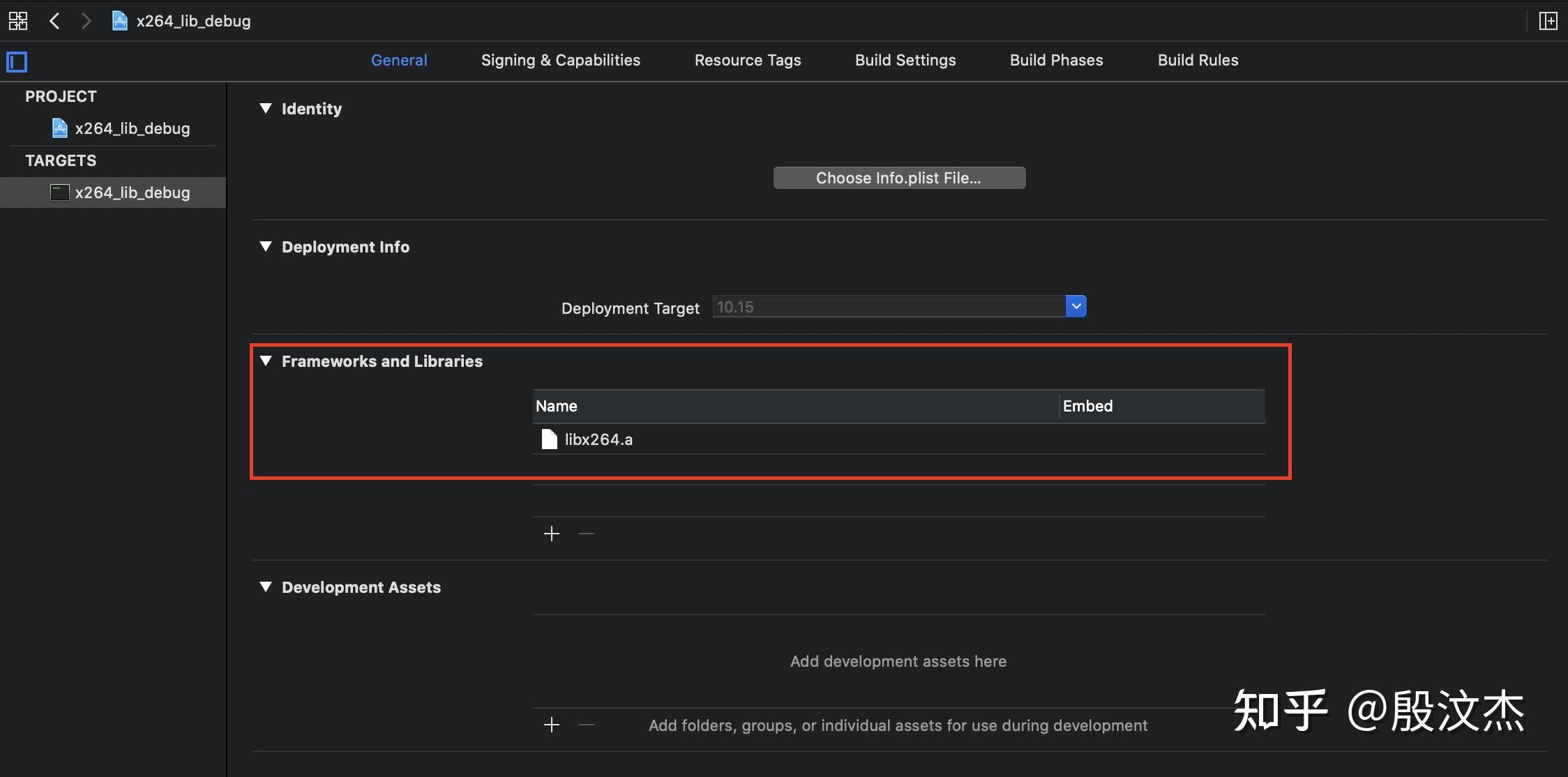Click the Choose Info.plist File button

tap(899, 178)
